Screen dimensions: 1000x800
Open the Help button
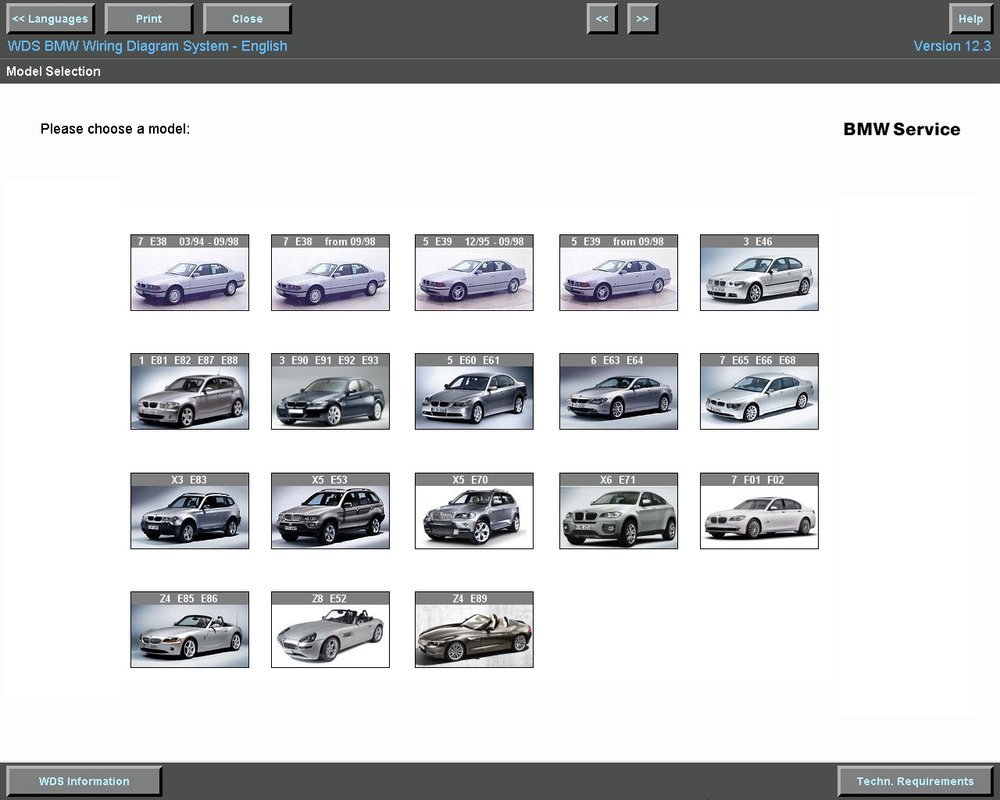click(x=971, y=19)
